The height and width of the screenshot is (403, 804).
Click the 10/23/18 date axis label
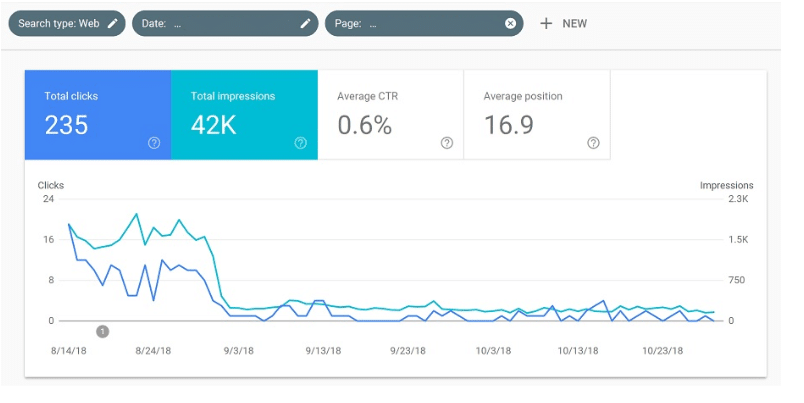coord(663,351)
